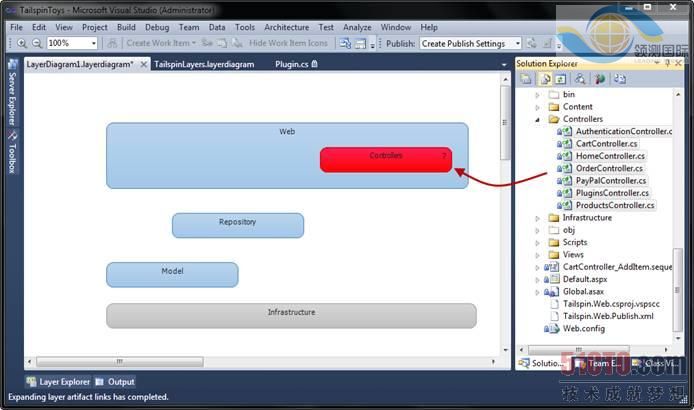Screen dimensions: 694x410
Task: Click the Zoom Out magnifier icon
Action: tap(37, 44)
